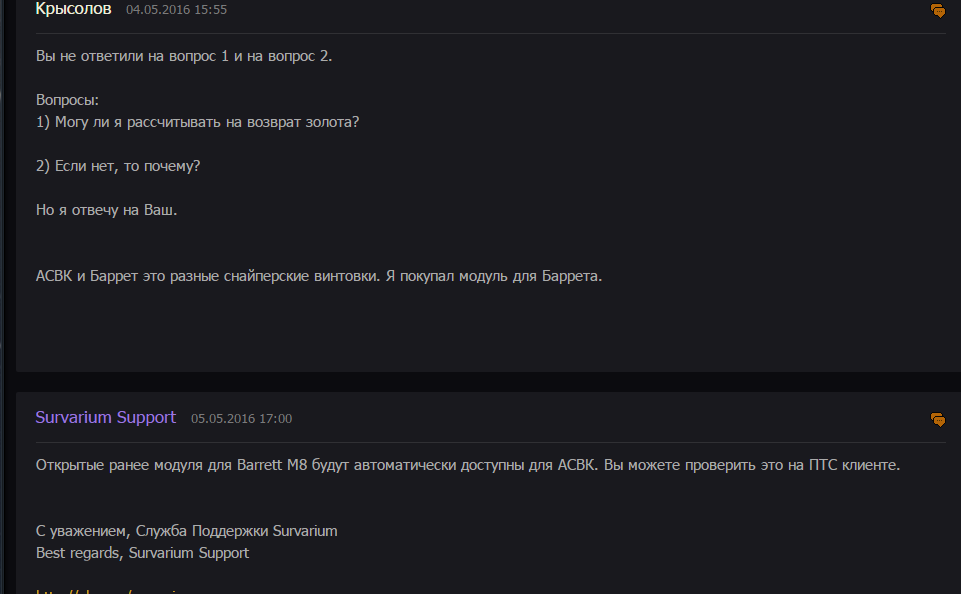961x594 pixels.
Task: Click the line "Но я отвечу на Ваш."
Action: pos(106,210)
